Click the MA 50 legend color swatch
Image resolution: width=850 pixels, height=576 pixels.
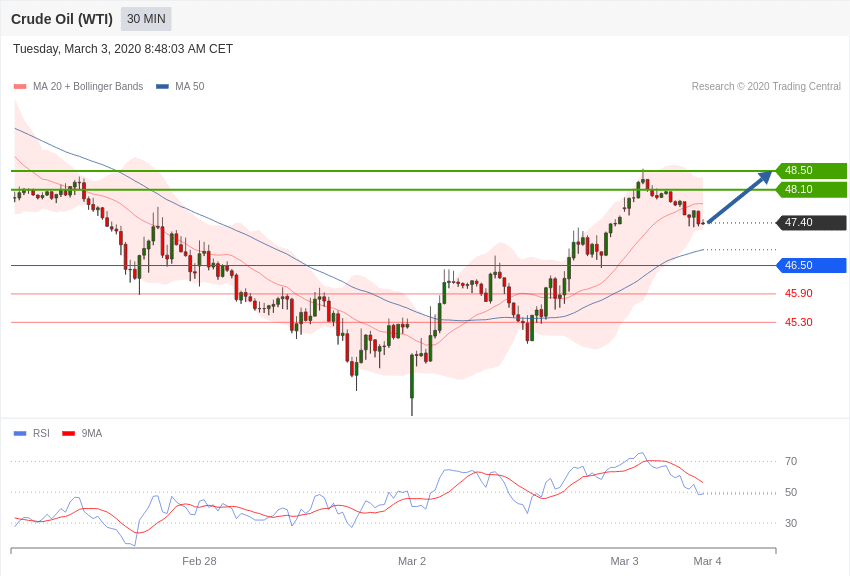click(162, 86)
